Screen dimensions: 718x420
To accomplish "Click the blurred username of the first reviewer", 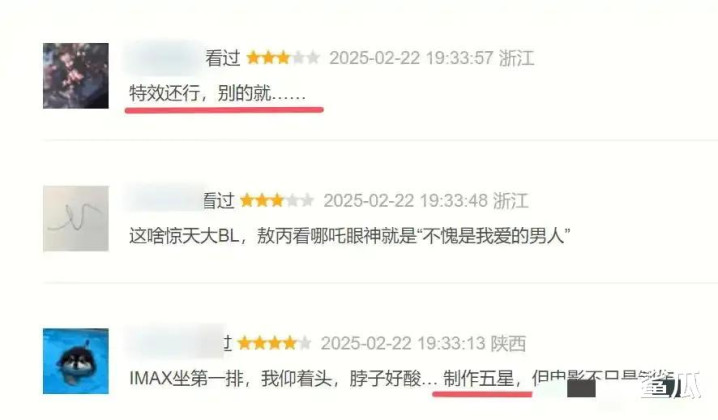I will pyautogui.click(x=163, y=58).
